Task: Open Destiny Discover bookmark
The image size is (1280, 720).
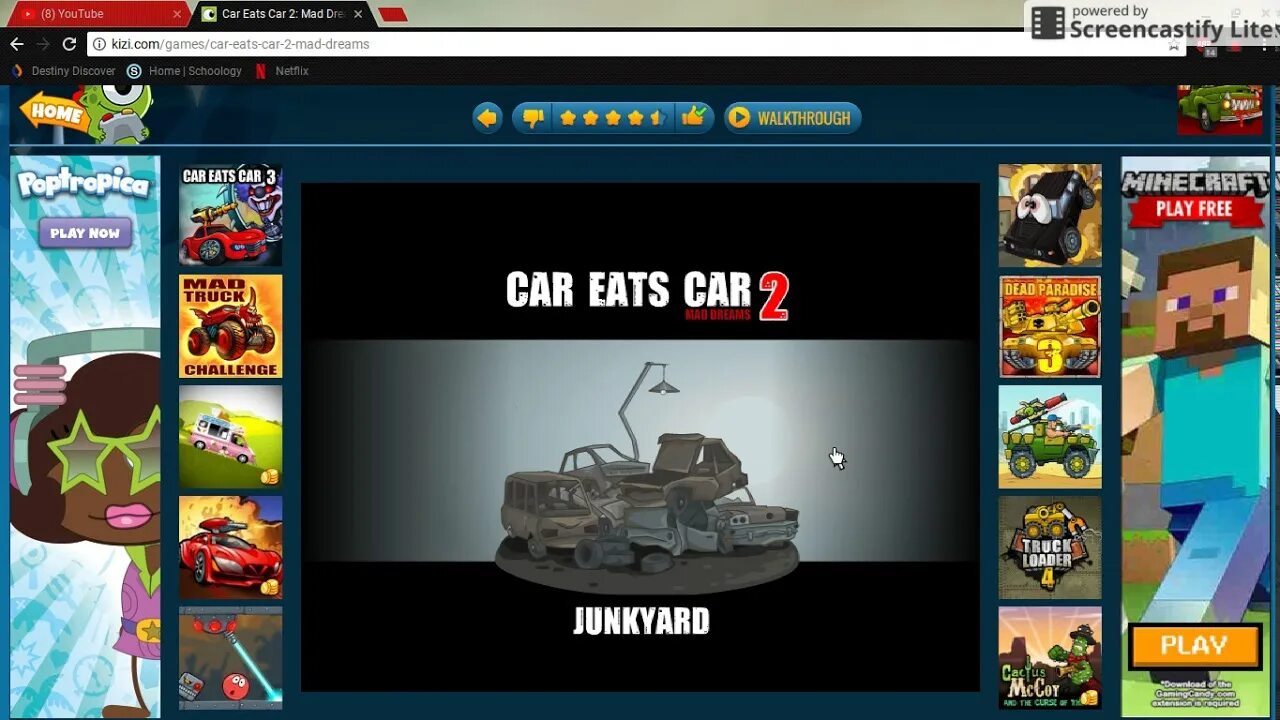Action: coord(63,71)
